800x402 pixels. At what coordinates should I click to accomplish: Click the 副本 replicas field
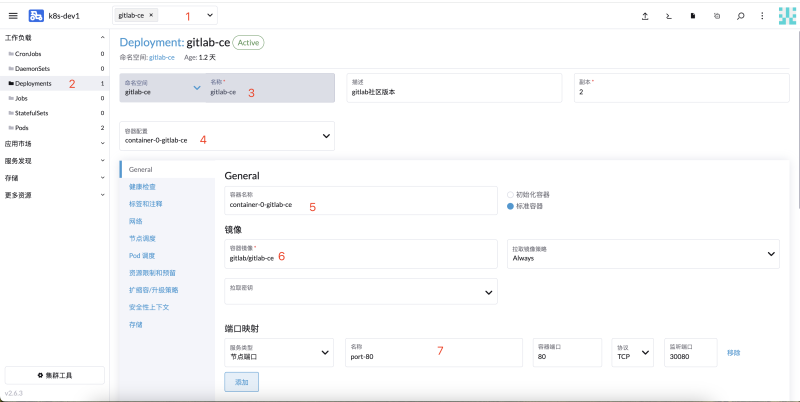(682, 88)
